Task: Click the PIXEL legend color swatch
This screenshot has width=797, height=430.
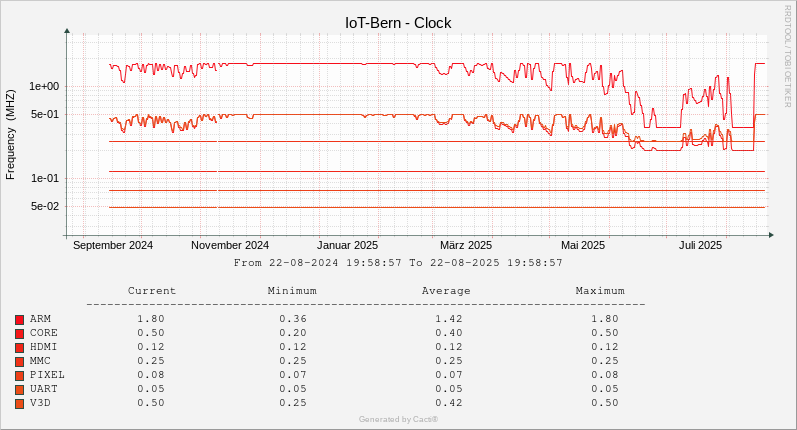Action: tap(19, 376)
